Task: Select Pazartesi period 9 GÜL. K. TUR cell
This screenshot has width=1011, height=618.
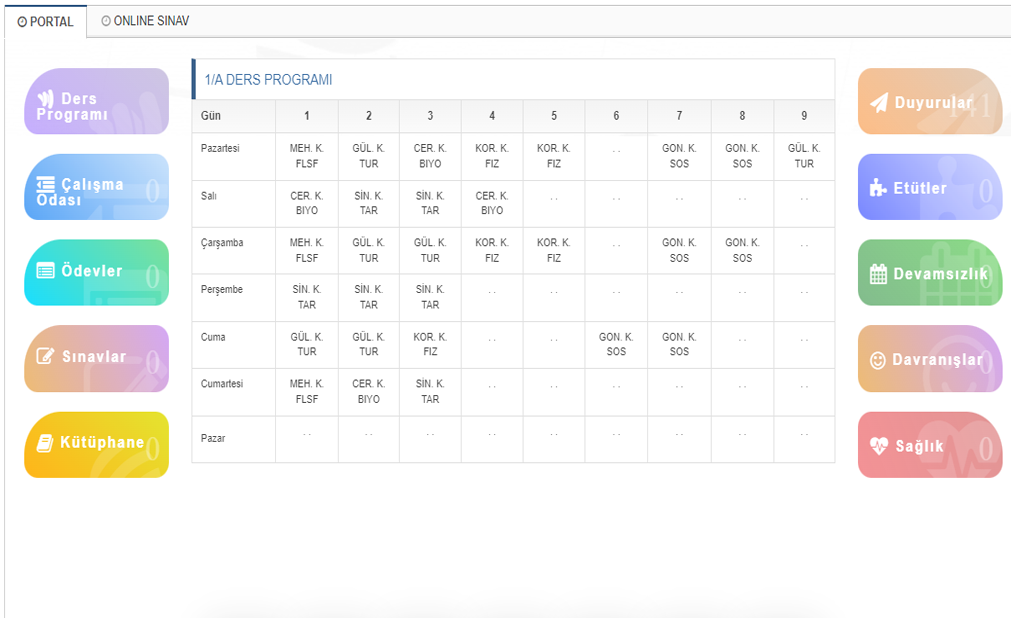Action: pos(803,156)
